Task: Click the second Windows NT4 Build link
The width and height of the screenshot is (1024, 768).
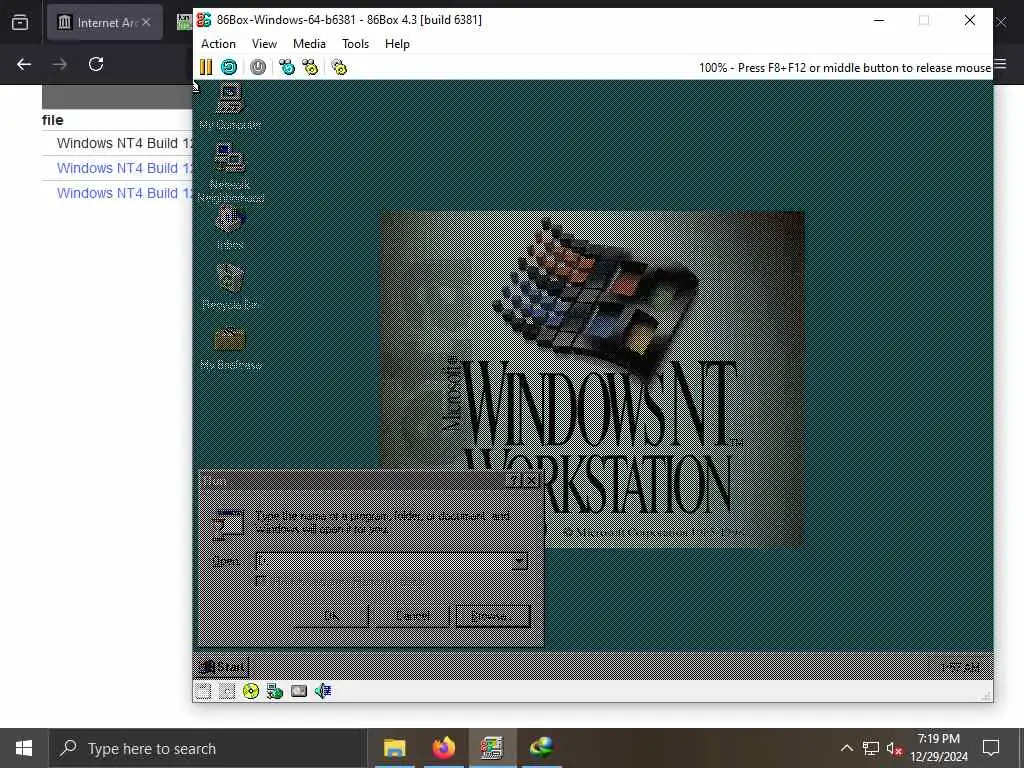Action: point(124,168)
